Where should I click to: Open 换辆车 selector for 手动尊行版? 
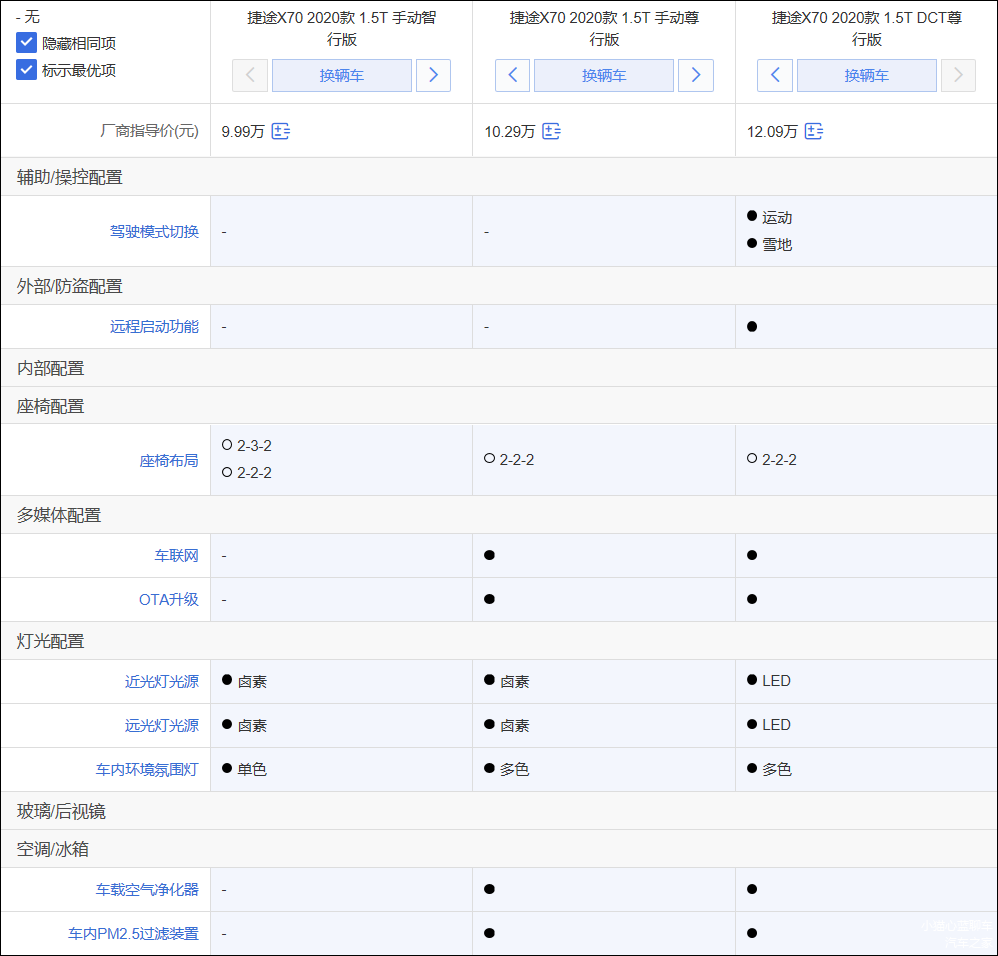point(604,76)
